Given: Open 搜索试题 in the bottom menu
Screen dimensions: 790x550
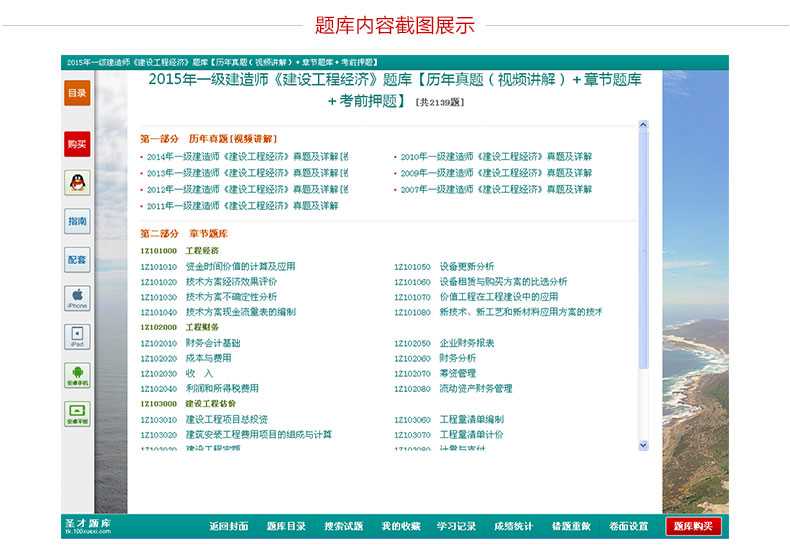Looking at the screenshot, I should 343,526.
